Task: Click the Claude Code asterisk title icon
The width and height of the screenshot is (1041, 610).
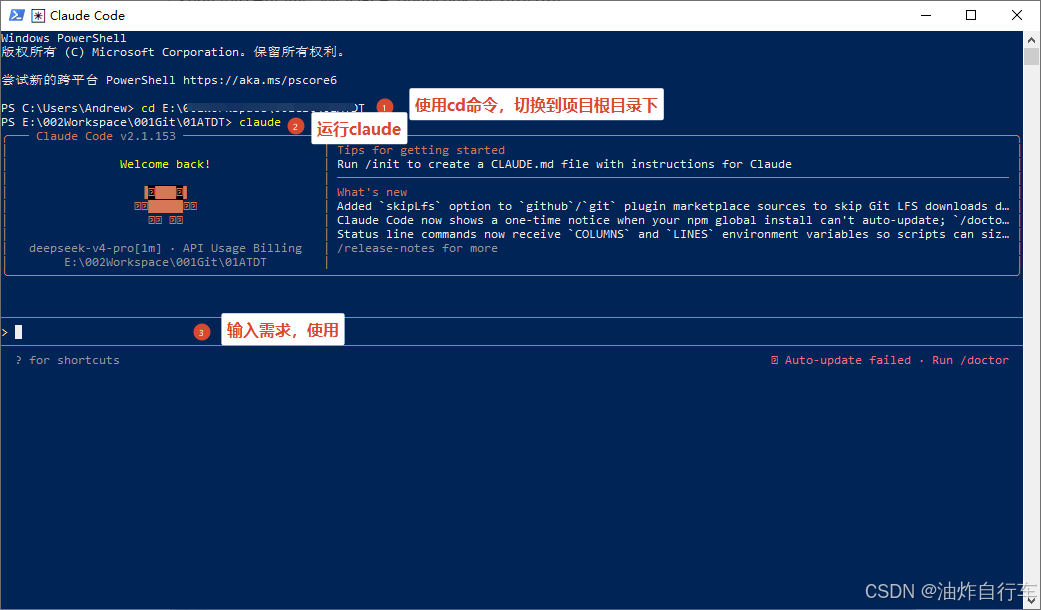Action: tap(38, 15)
